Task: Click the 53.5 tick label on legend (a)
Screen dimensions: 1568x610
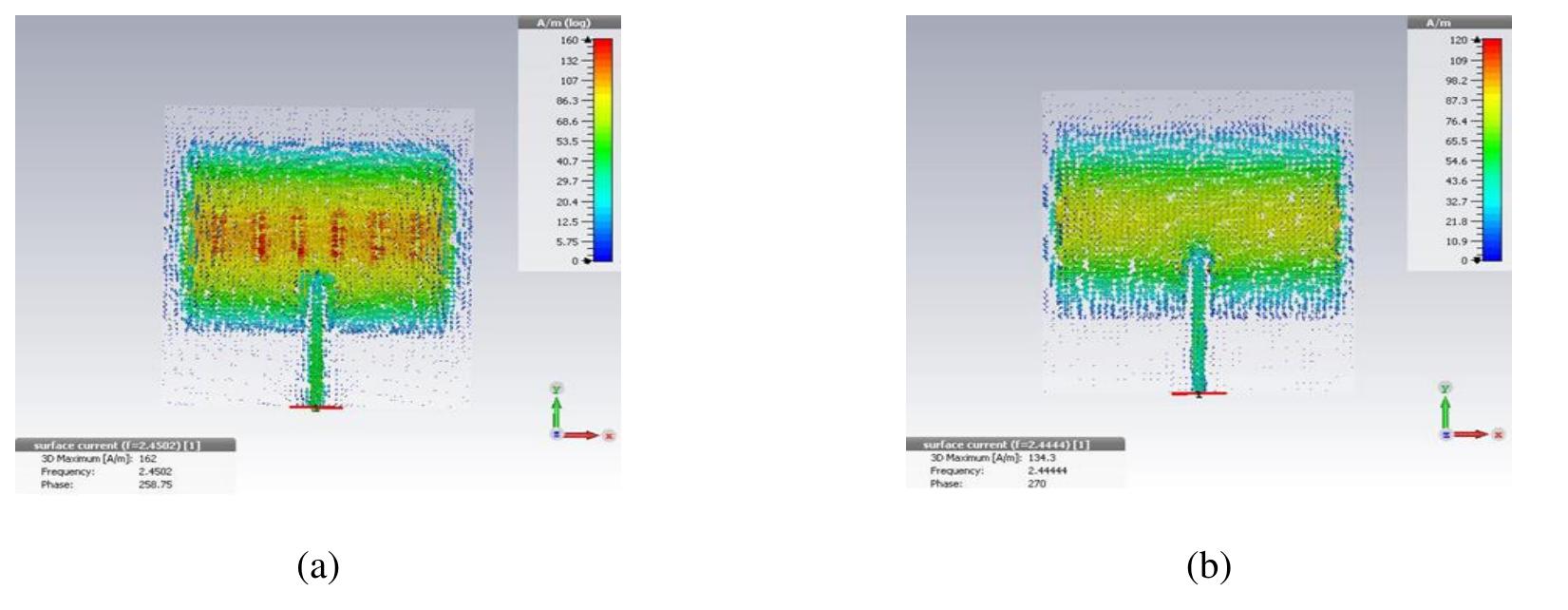Action: pyautogui.click(x=567, y=141)
